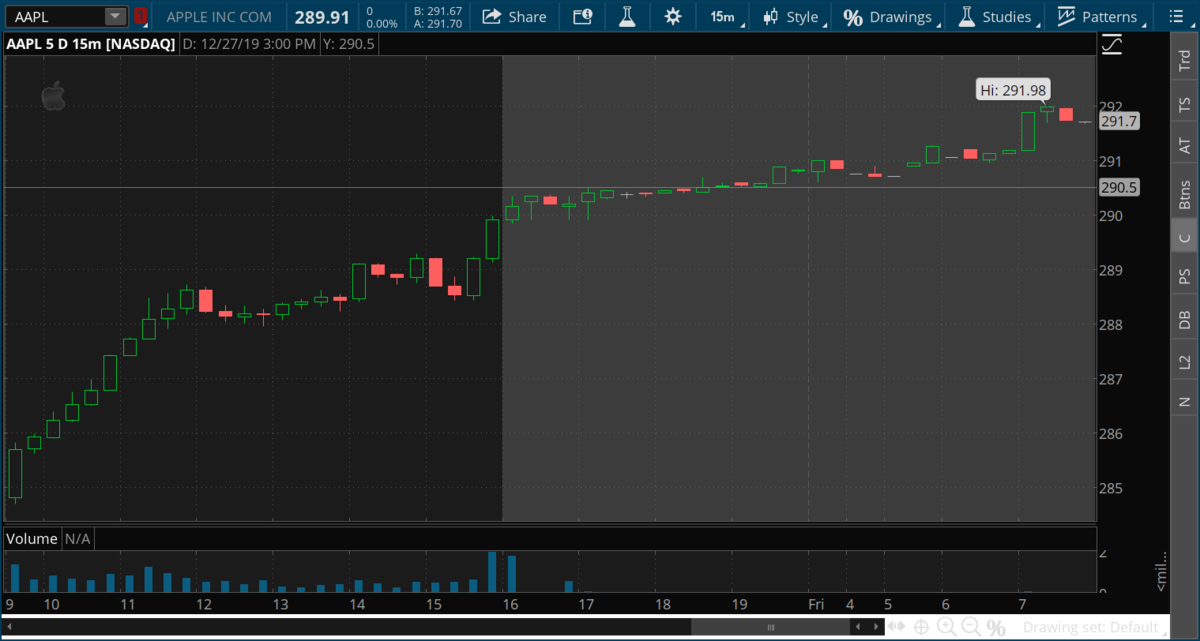This screenshot has height=641, width=1200.
Task: Click the Share button
Action: (x=514, y=17)
